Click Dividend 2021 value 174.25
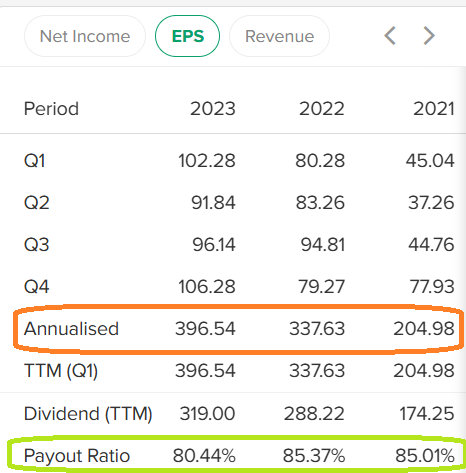The image size is (466, 473). 427,414
